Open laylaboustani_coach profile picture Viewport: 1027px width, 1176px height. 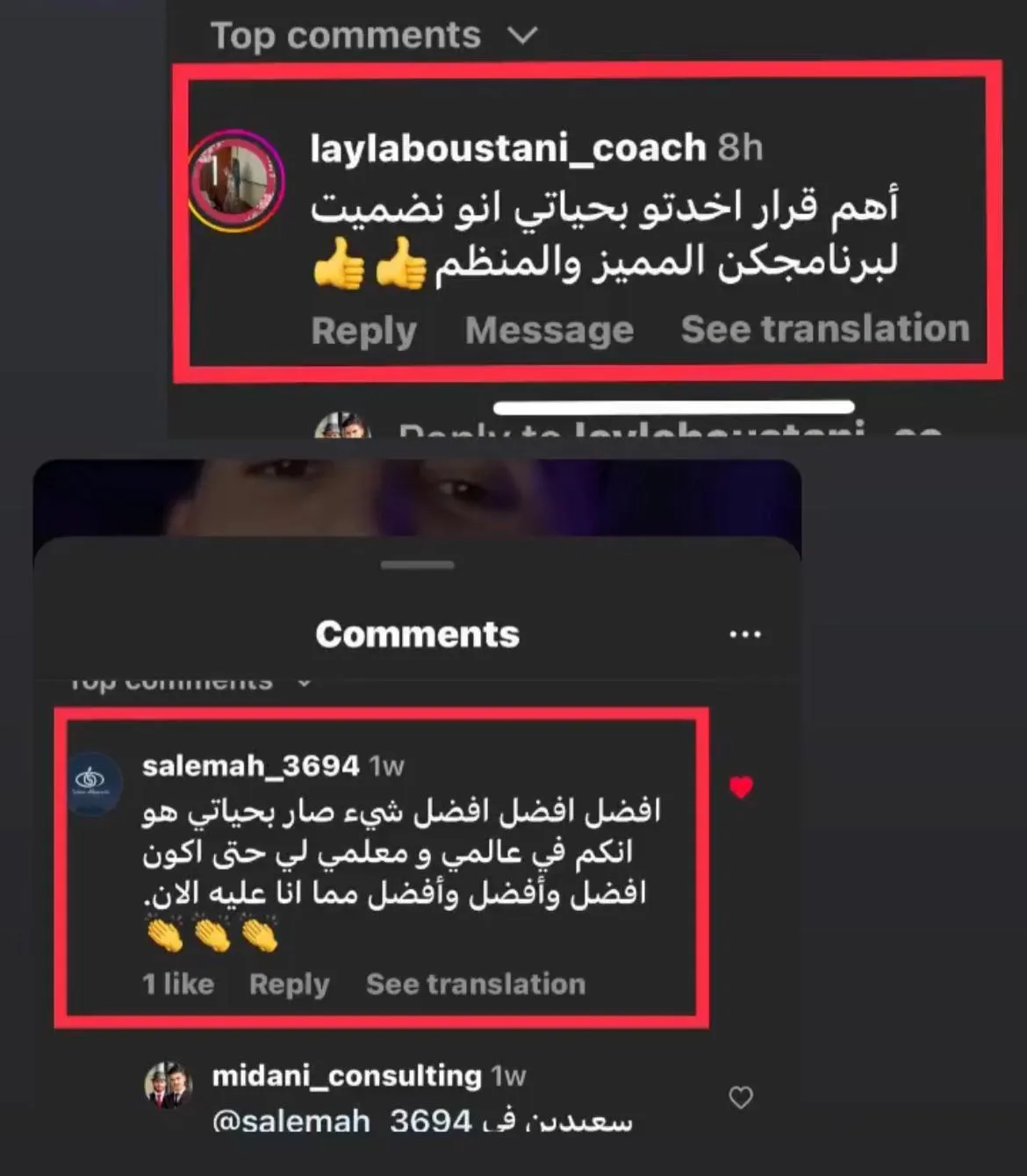236,181
